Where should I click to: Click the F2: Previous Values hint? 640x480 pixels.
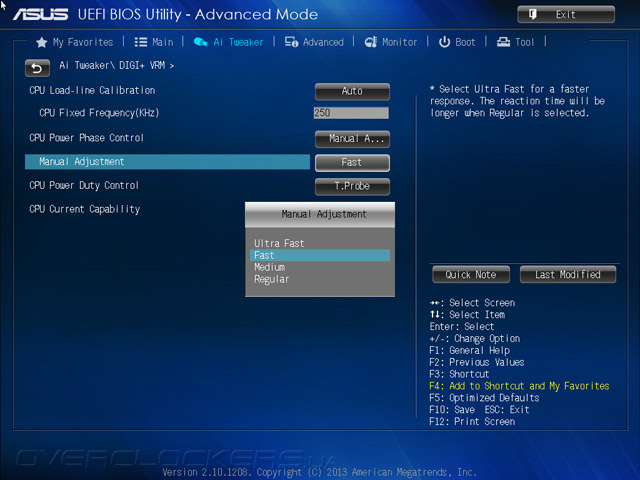(477, 362)
